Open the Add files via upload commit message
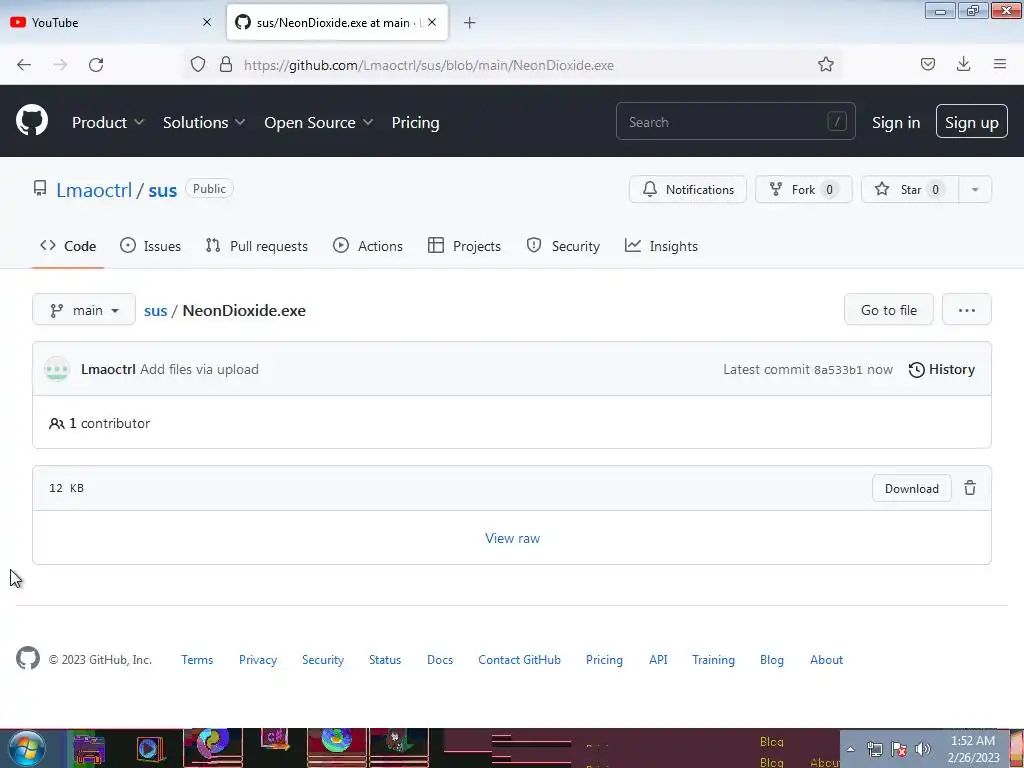The image size is (1024, 768). (x=199, y=370)
